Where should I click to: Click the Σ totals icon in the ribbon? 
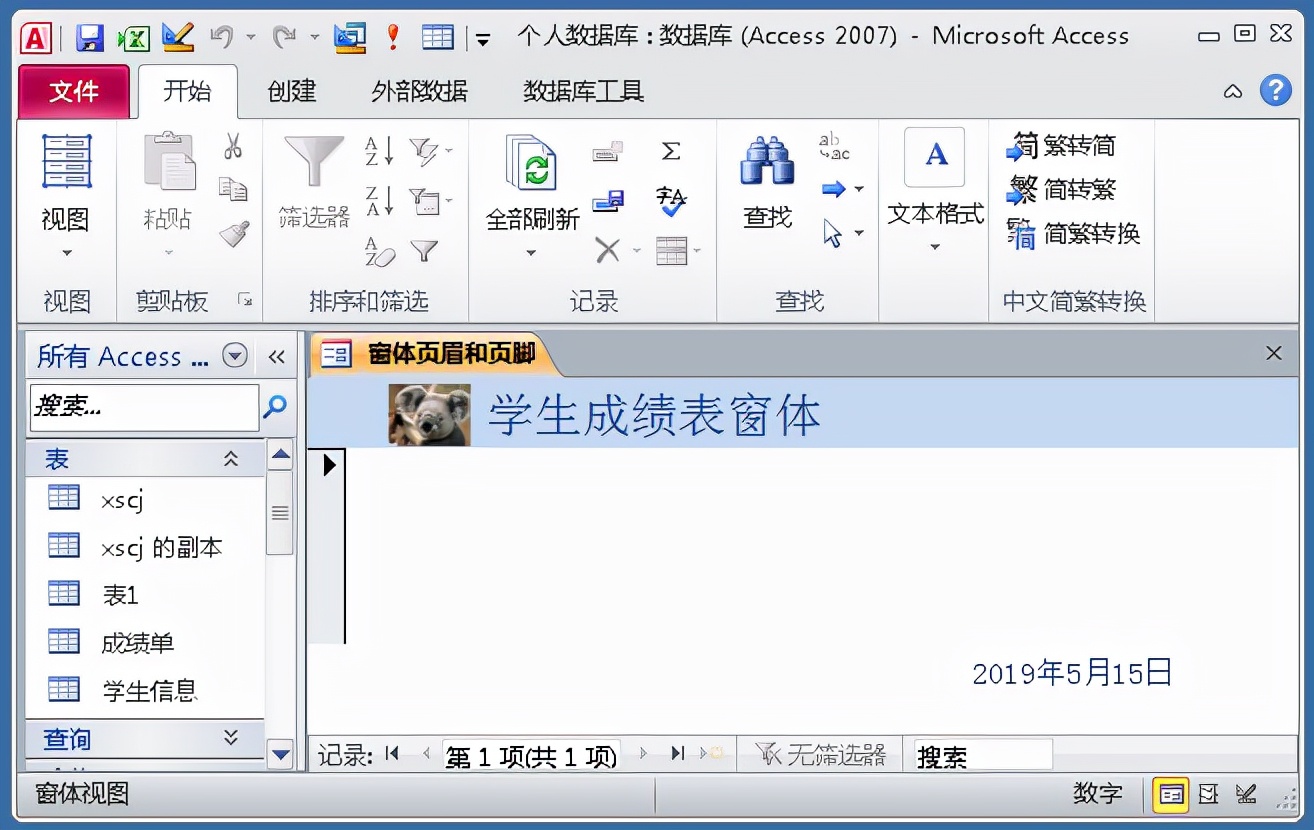click(x=671, y=150)
